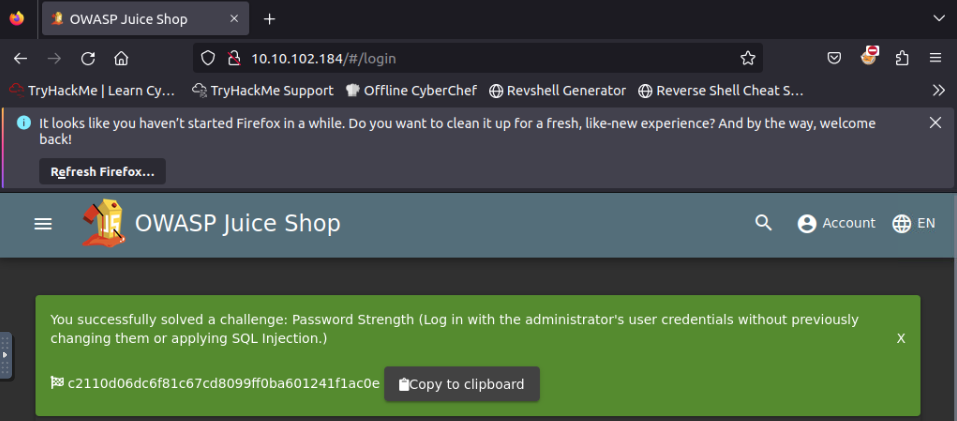This screenshot has width=957, height=421.
Task: Reload the page using the refresh icon
Action: tap(88, 58)
